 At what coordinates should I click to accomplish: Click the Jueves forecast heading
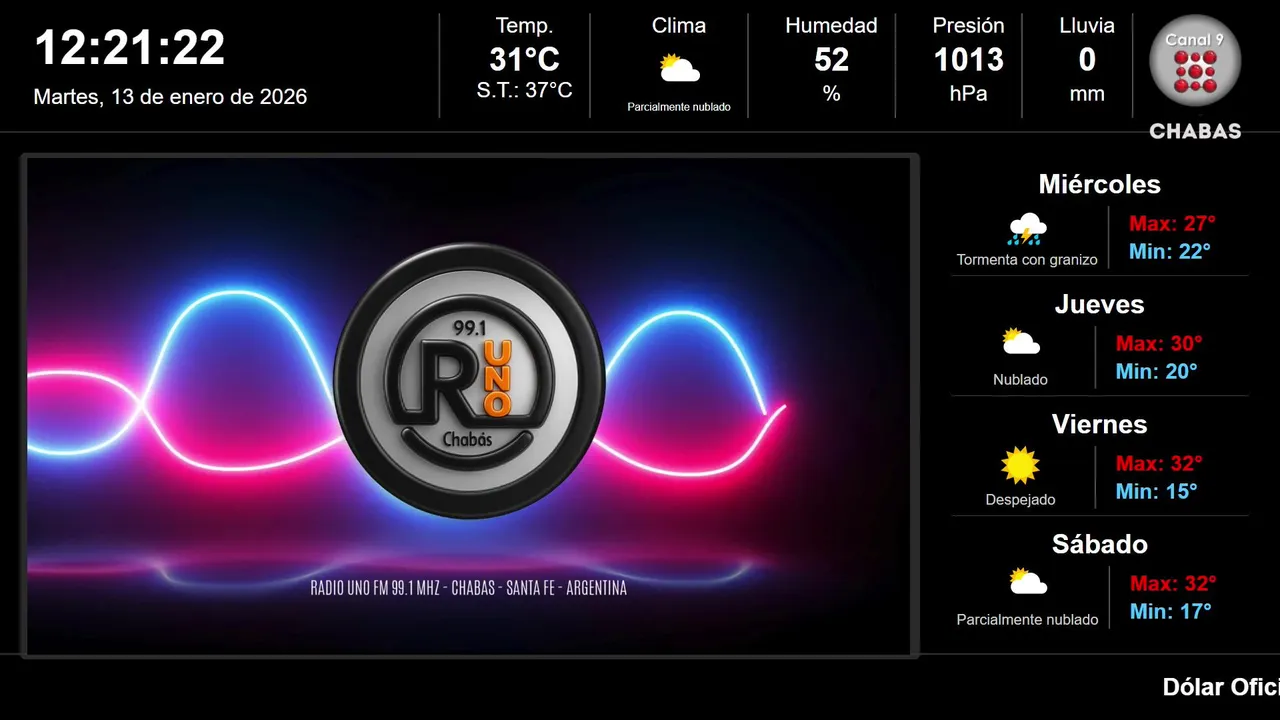(1100, 304)
